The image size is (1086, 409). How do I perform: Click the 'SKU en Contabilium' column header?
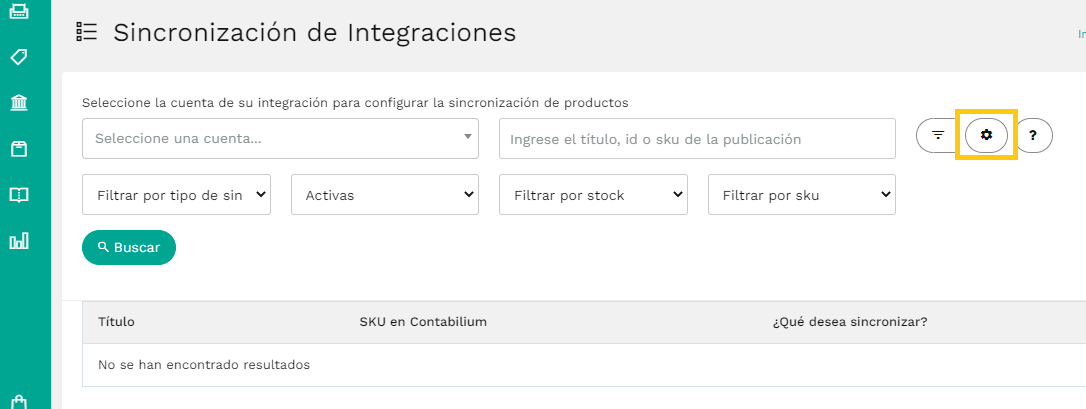[423, 322]
